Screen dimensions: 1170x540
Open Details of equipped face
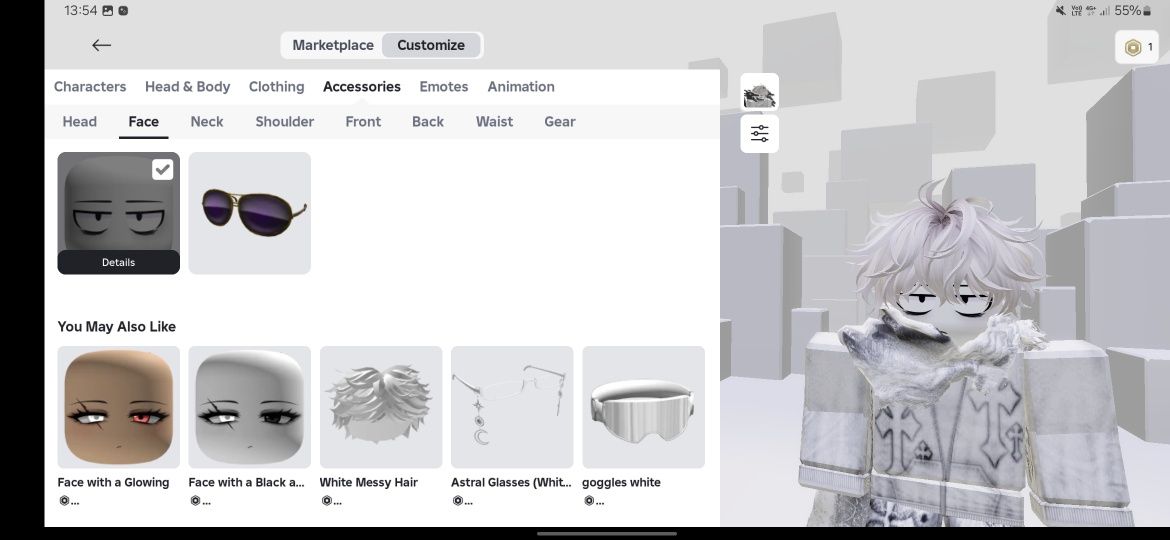pos(119,263)
